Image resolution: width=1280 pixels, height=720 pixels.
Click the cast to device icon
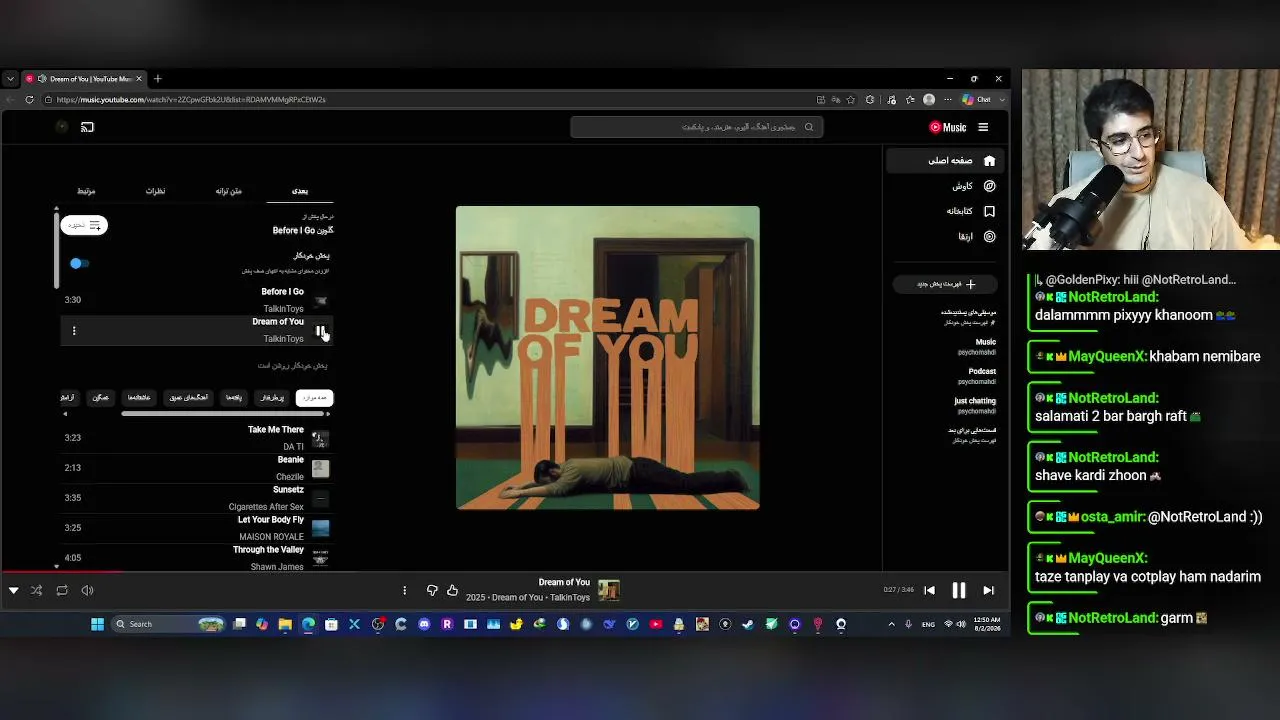(x=87, y=127)
